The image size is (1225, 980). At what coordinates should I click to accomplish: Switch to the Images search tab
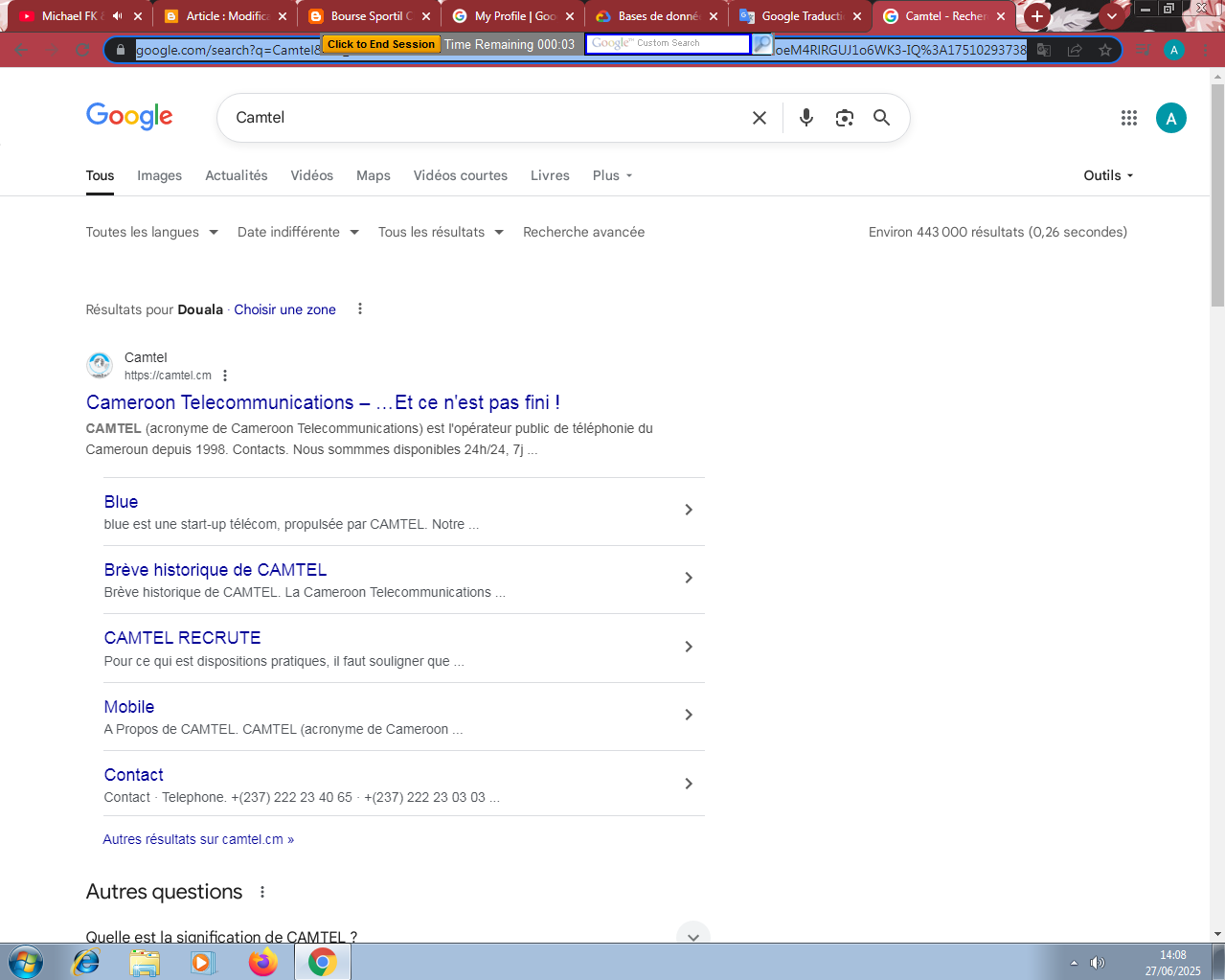tap(159, 175)
